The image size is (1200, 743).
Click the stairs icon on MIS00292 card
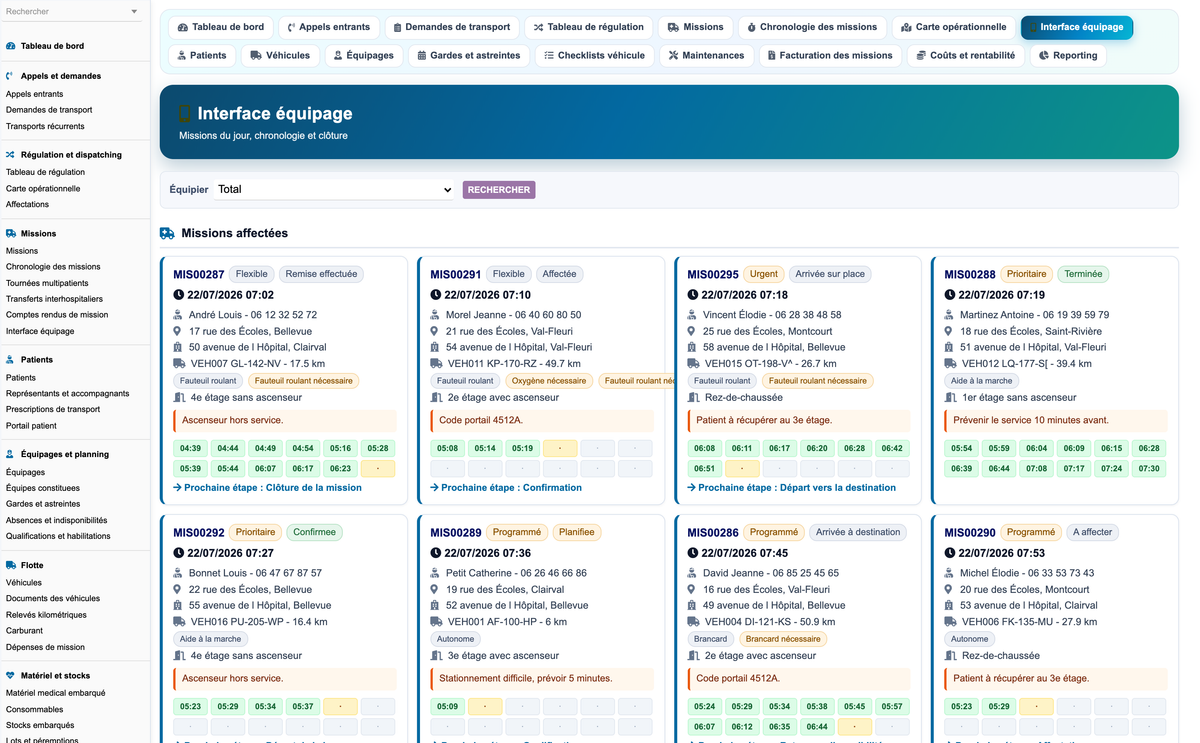click(179, 656)
